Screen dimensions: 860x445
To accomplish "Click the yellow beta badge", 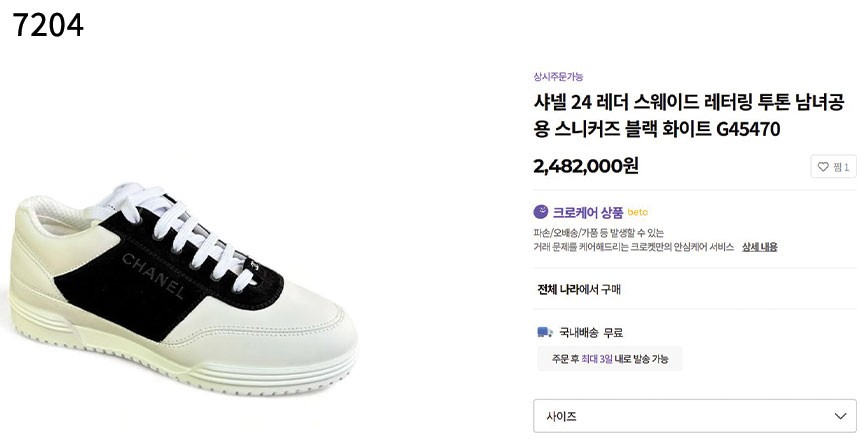I will [x=638, y=212].
